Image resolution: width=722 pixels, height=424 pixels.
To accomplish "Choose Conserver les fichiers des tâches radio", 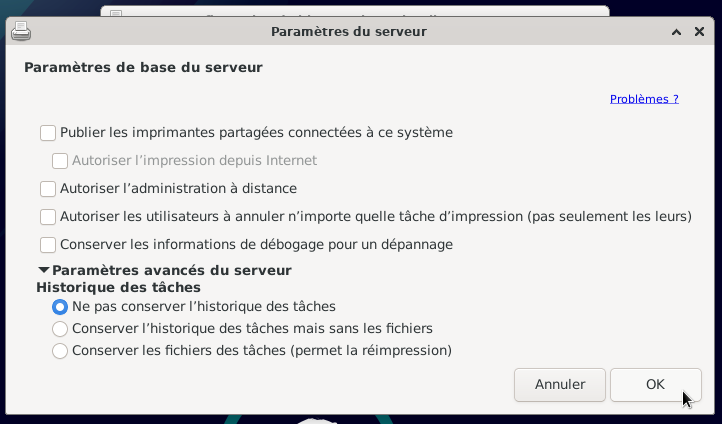I will point(60,351).
